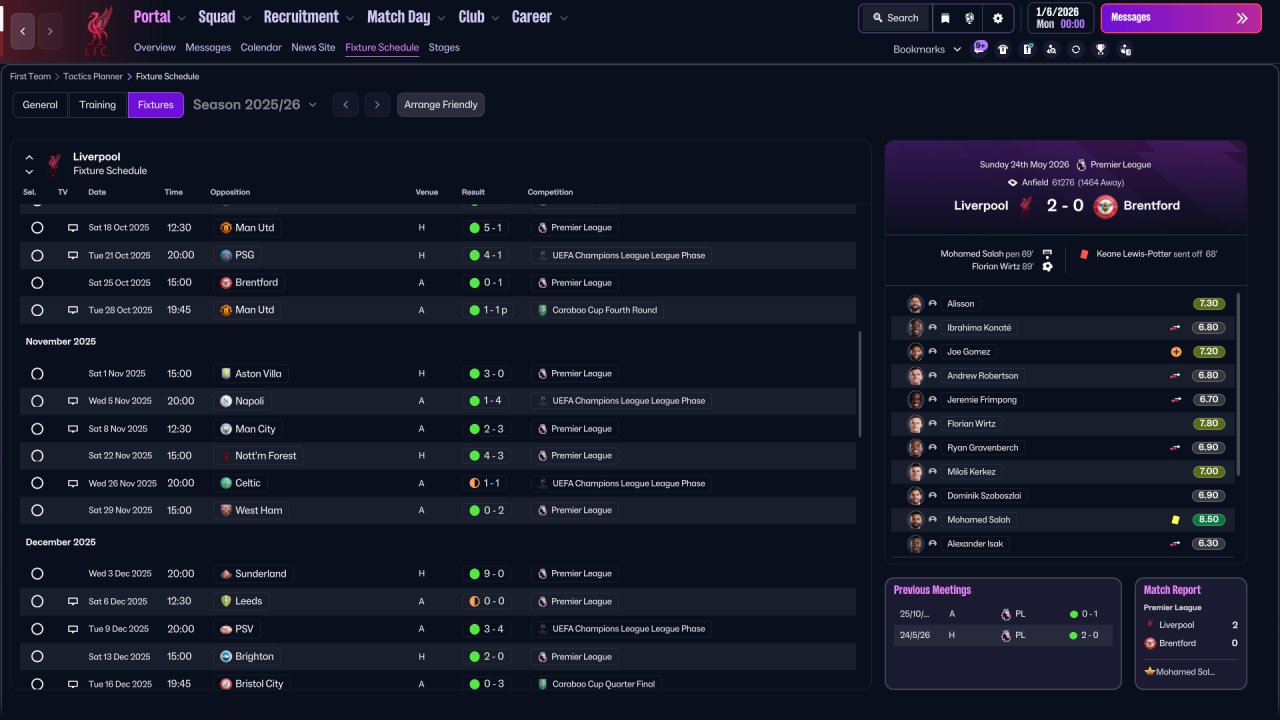
Task: Select the Celtic fixture radio button
Action: tap(37, 483)
